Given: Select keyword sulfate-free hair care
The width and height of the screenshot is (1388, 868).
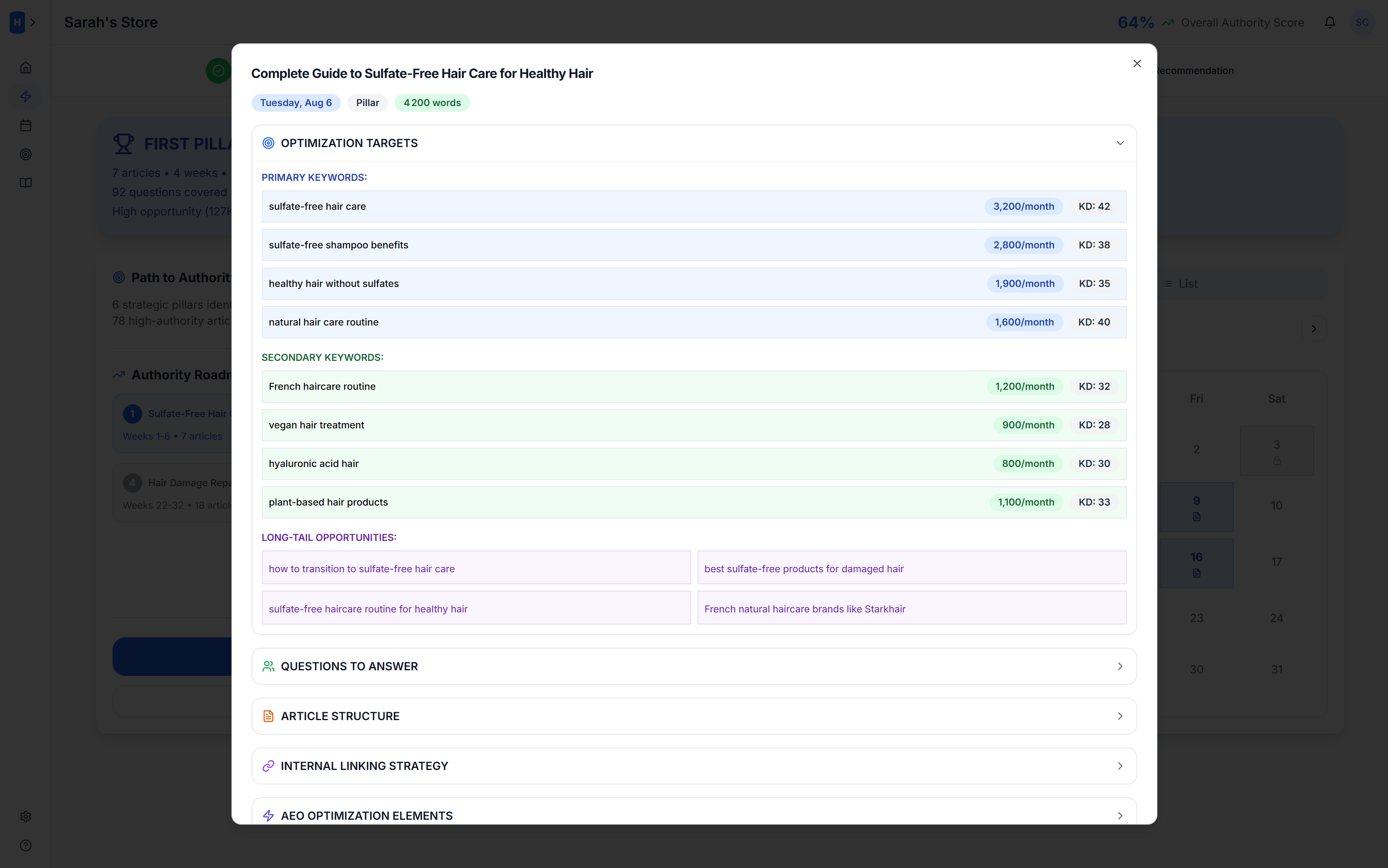Looking at the screenshot, I should (694, 207).
